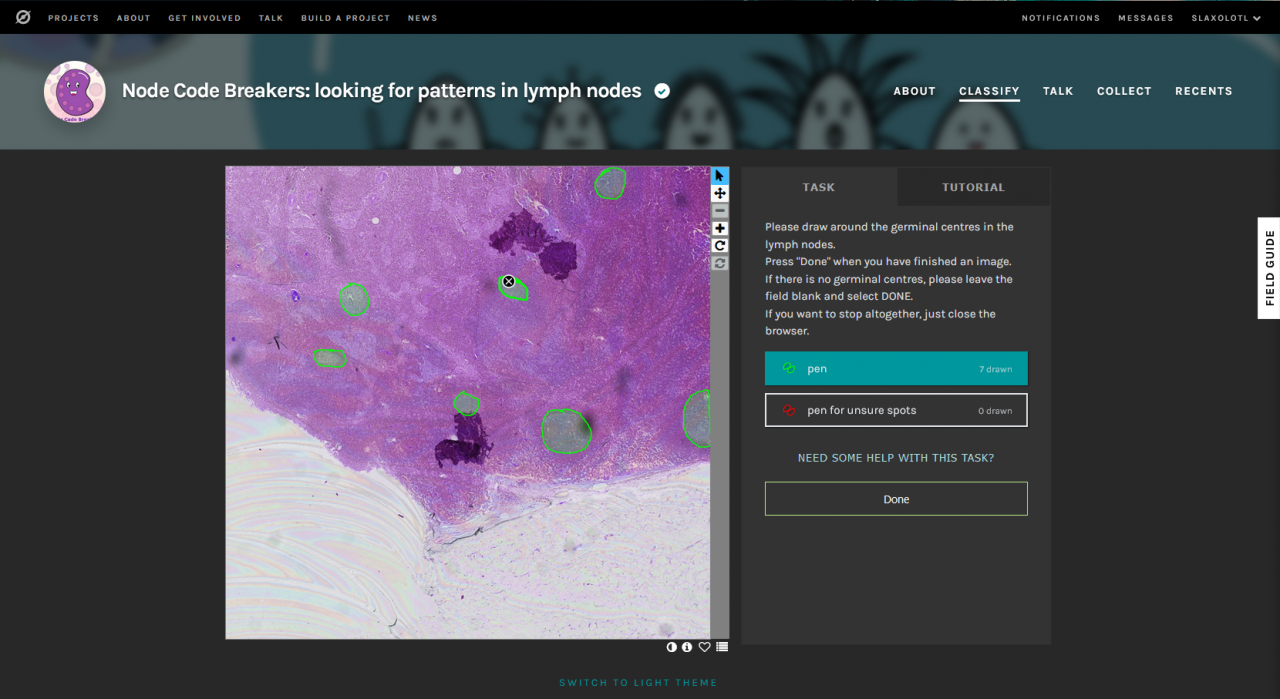
Task: Click the reset view refresh icon
Action: (x=720, y=263)
